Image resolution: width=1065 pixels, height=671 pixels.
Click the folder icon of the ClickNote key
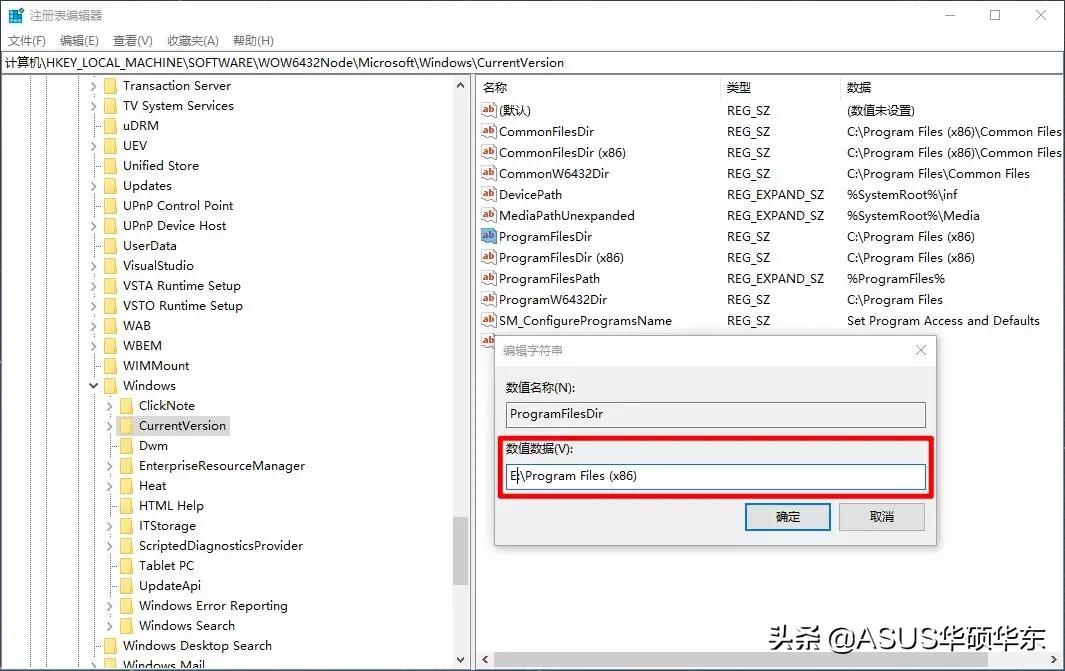[x=125, y=405]
